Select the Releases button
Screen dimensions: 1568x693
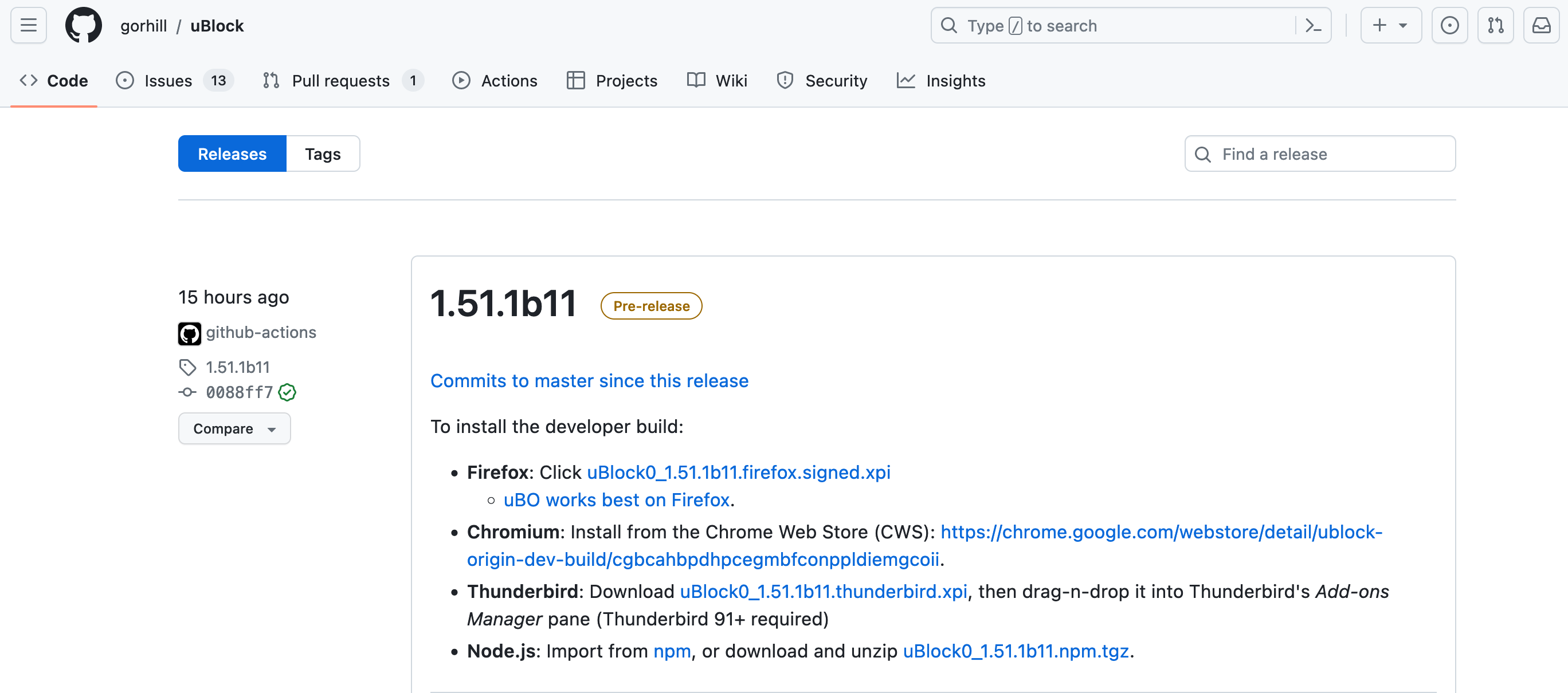(x=232, y=154)
